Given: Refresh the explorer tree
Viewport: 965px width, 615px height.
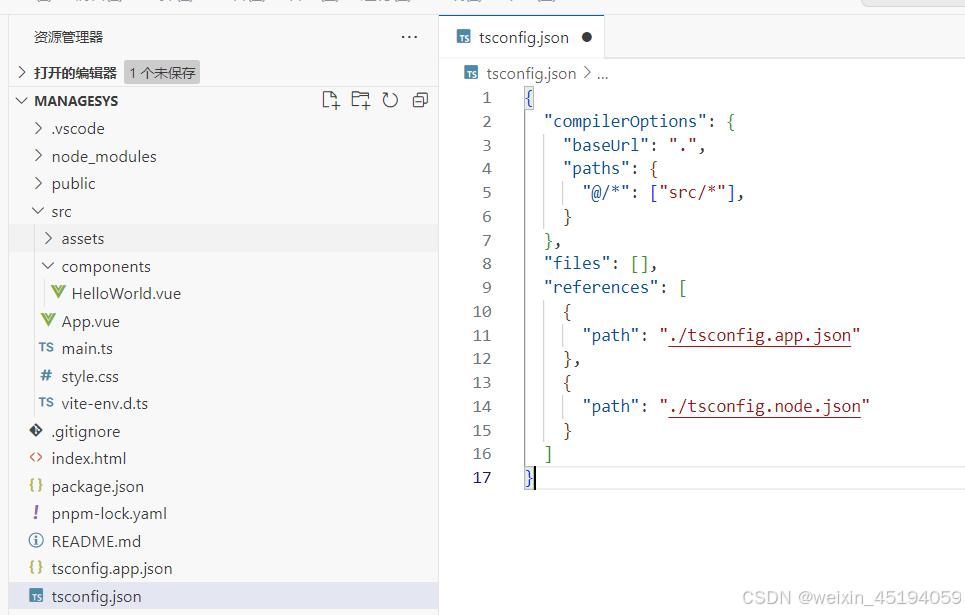Looking at the screenshot, I should (x=390, y=100).
